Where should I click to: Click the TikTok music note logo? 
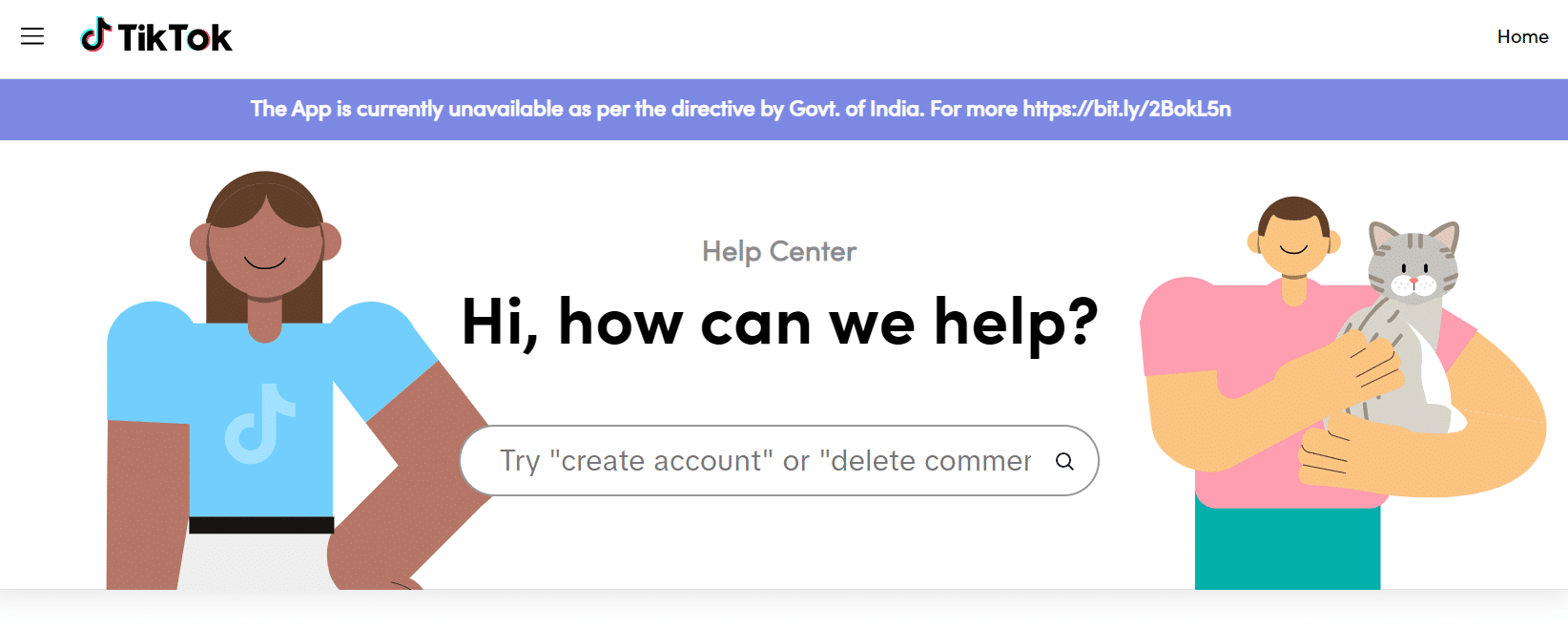pyautogui.click(x=95, y=35)
